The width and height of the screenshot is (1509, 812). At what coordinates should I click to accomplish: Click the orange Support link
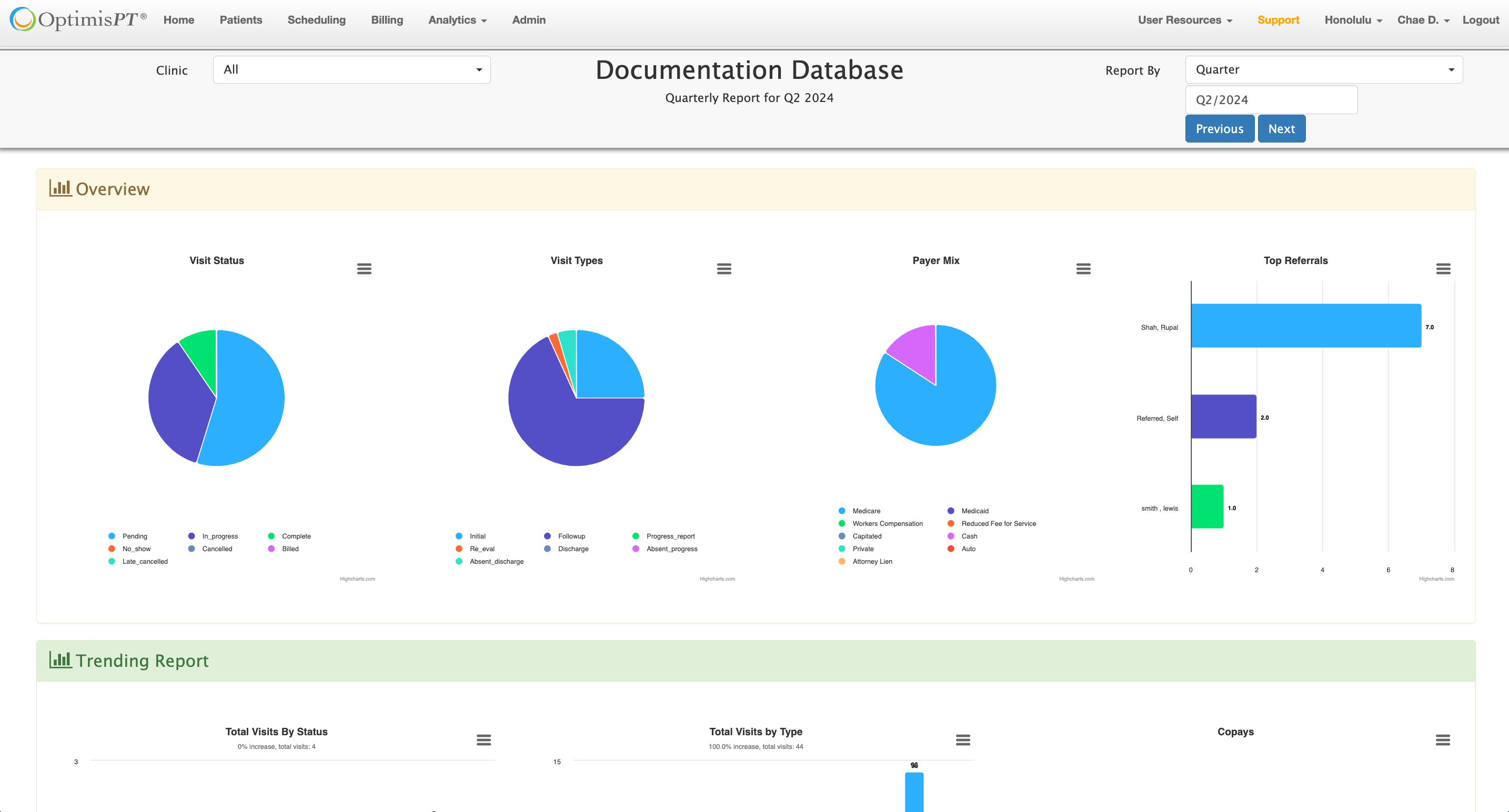pyautogui.click(x=1277, y=20)
